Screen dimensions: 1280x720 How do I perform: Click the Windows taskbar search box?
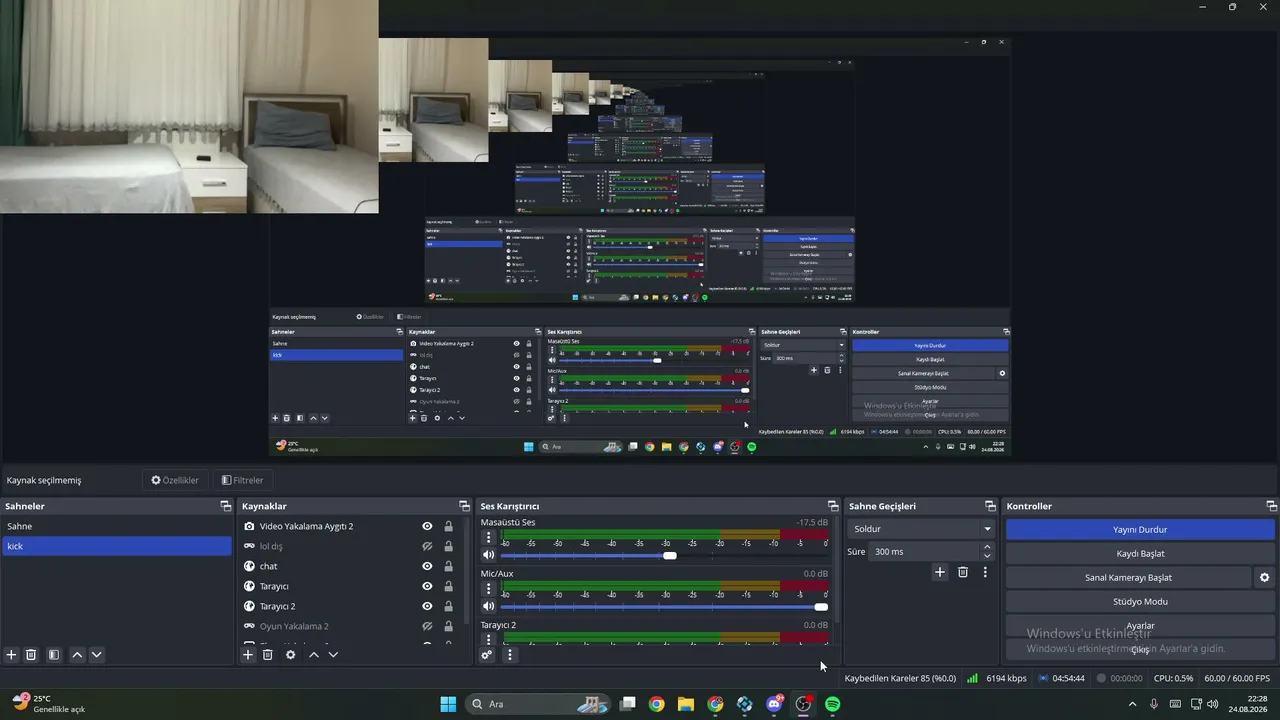pyautogui.click(x=540, y=704)
